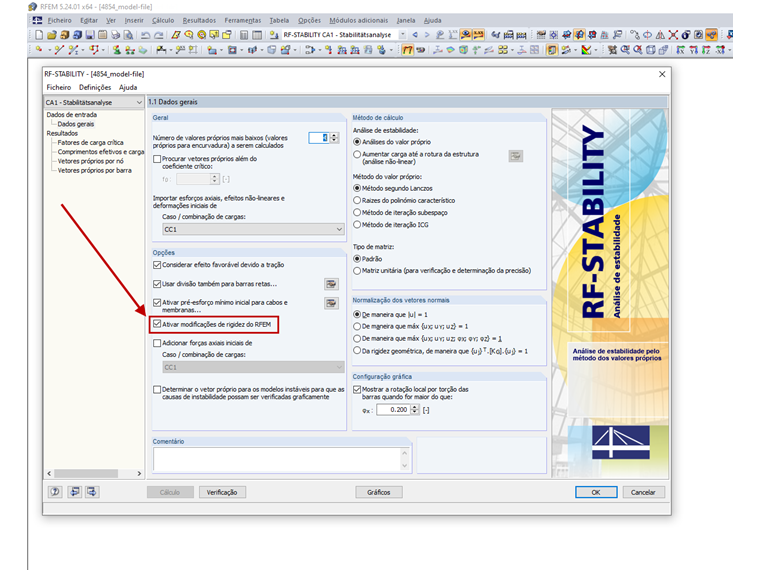Open the Ajuda menu in RF-STABILITY dialog
This screenshot has height=570, width=760.
coord(128,87)
